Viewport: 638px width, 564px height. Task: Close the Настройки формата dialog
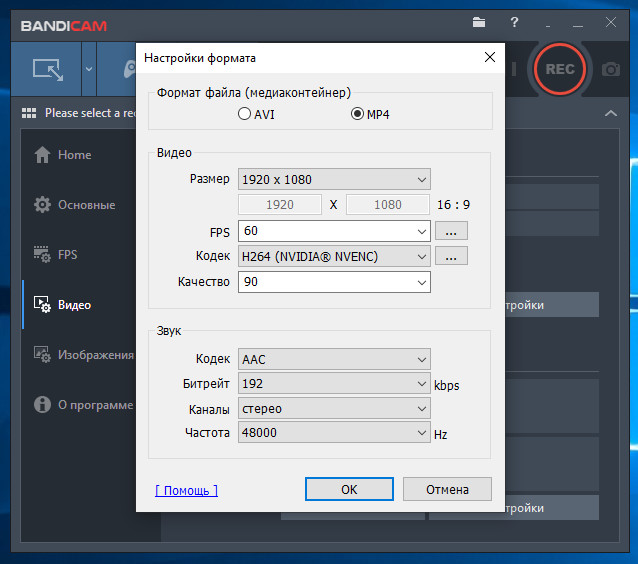(490, 57)
